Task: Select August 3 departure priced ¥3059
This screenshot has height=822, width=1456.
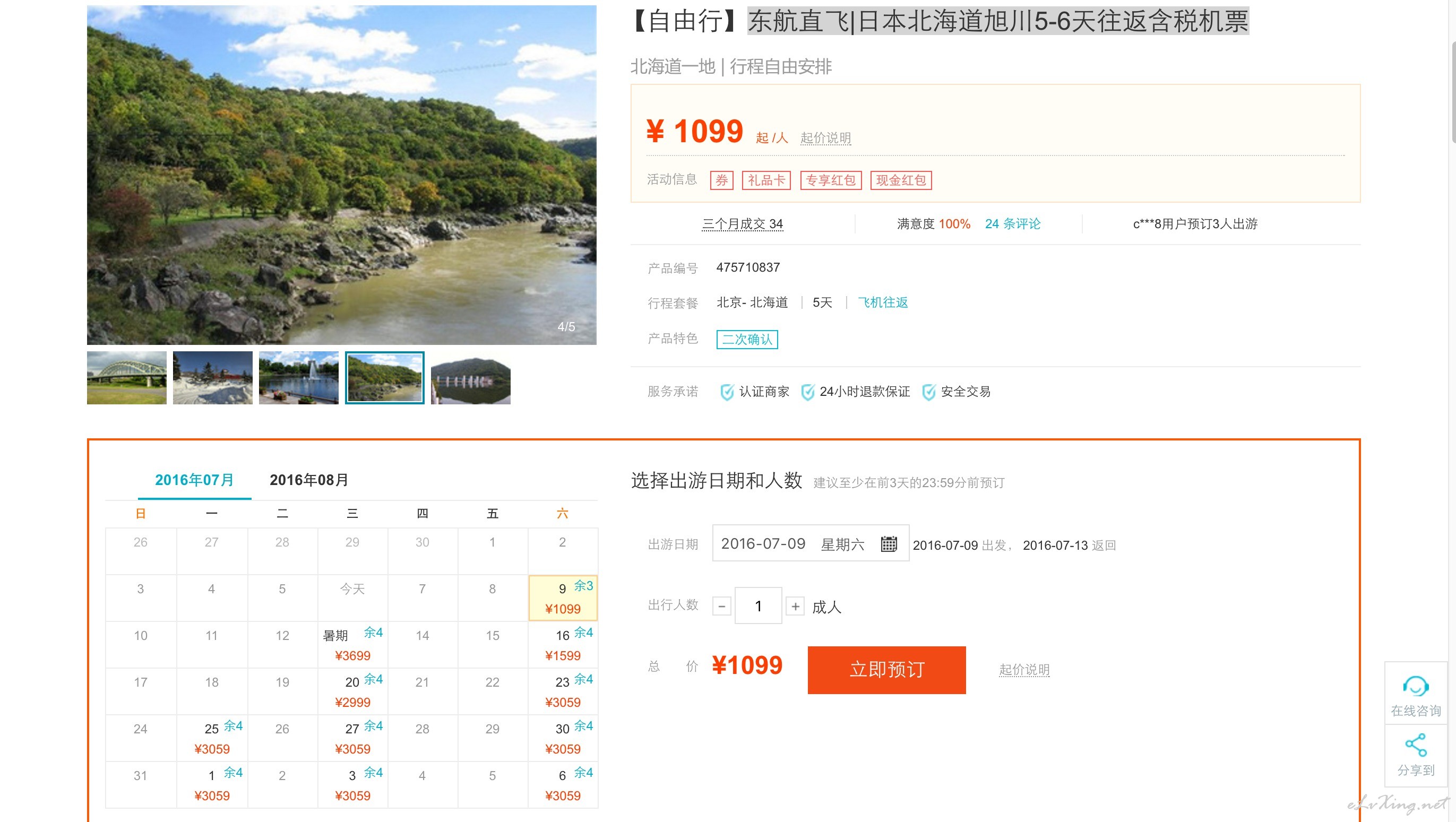Action: point(352,785)
